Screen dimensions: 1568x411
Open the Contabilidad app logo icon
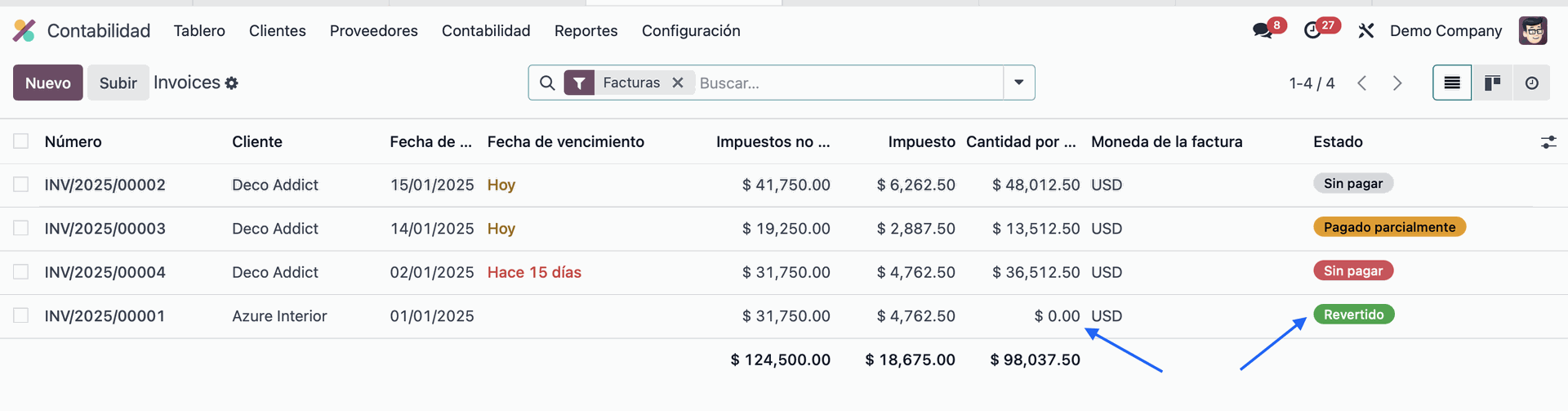tap(24, 31)
